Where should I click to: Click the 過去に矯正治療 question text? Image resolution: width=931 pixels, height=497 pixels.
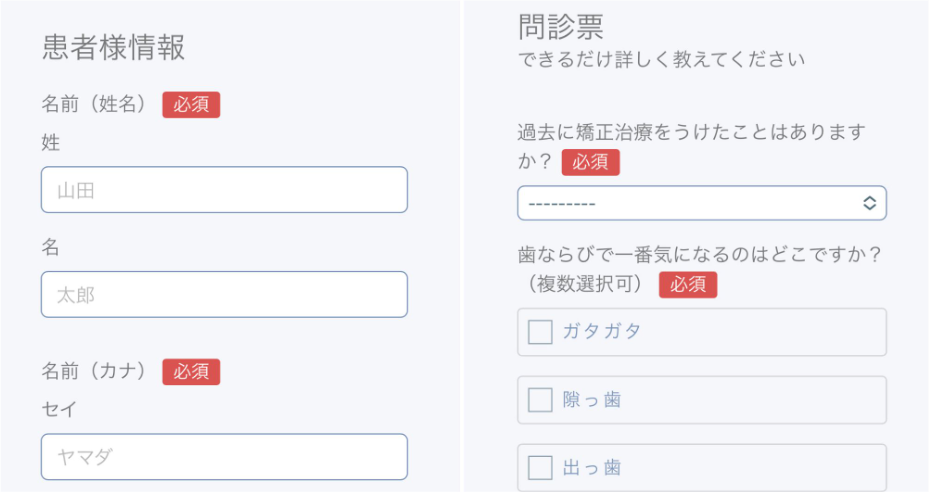pyautogui.click(x=690, y=132)
